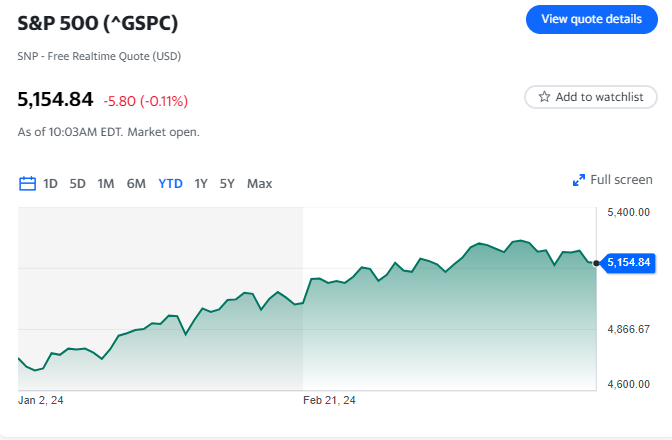Add S&P 500 to watchlist

point(591,97)
